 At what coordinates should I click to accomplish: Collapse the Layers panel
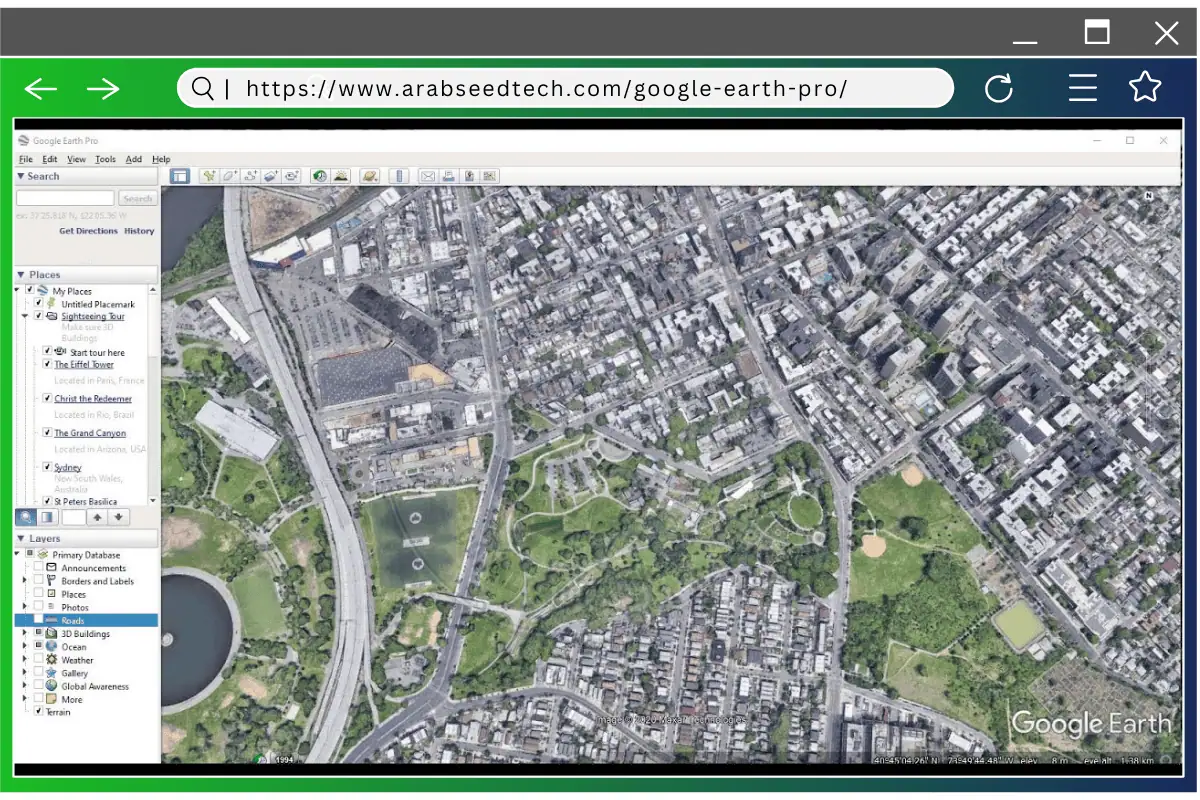pyautogui.click(x=20, y=537)
